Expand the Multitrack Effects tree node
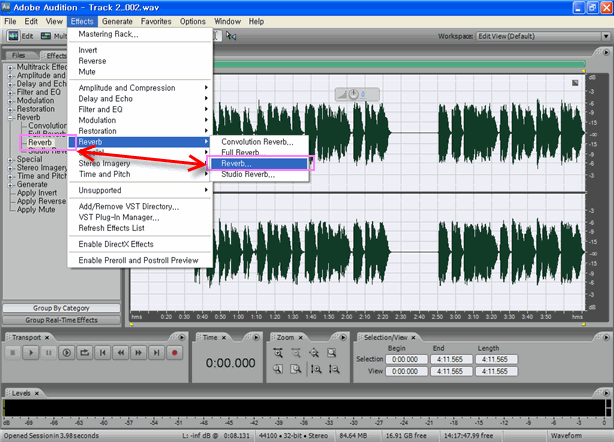The image size is (614, 442). [x=11, y=67]
